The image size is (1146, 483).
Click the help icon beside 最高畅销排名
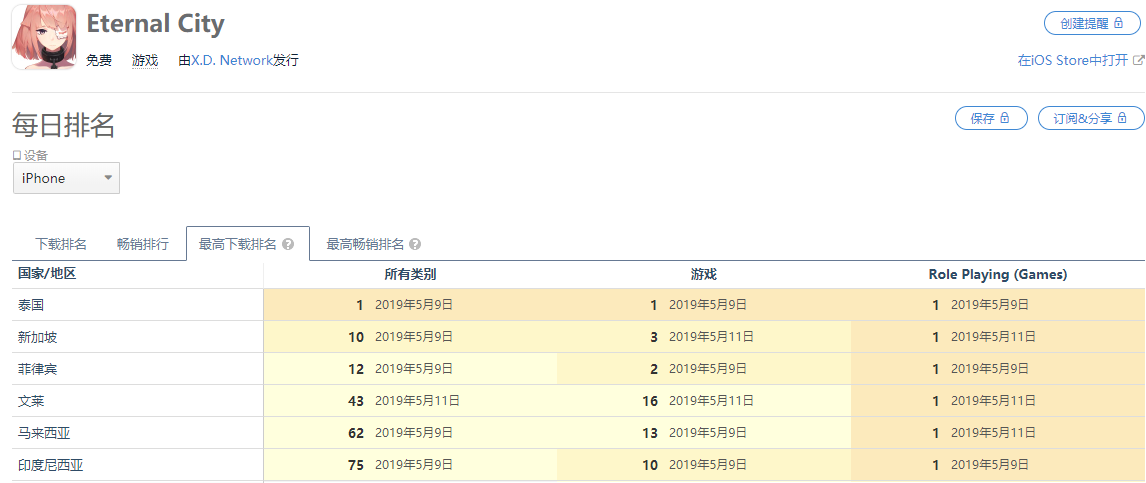pos(415,244)
